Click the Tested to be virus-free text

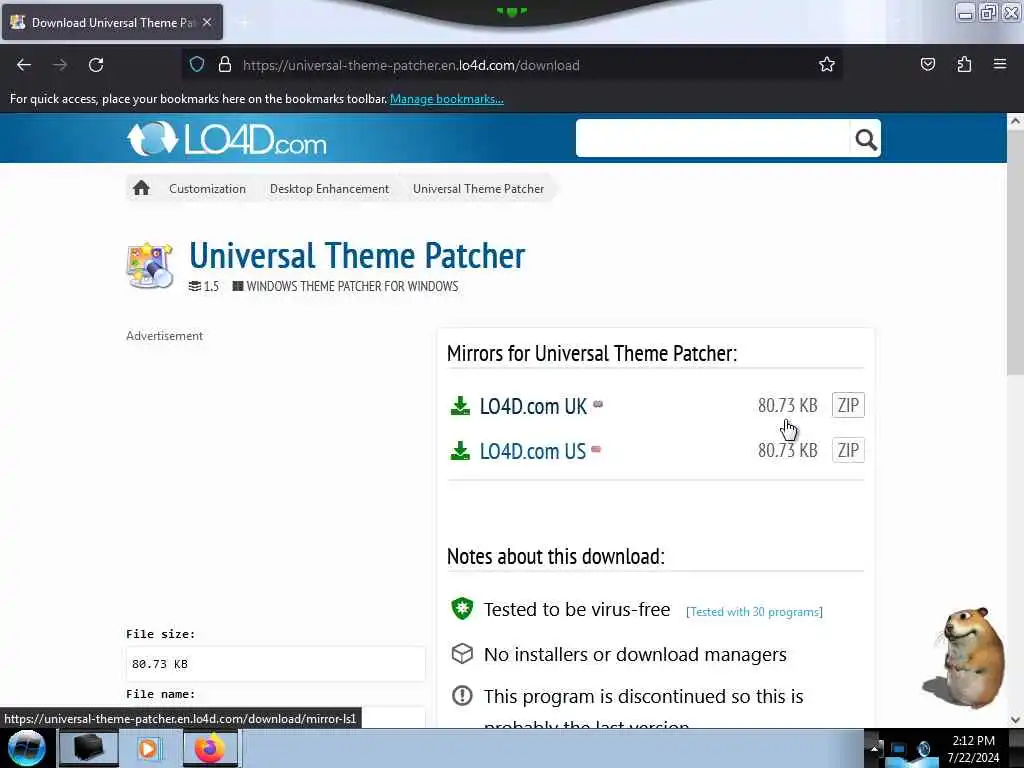(577, 609)
